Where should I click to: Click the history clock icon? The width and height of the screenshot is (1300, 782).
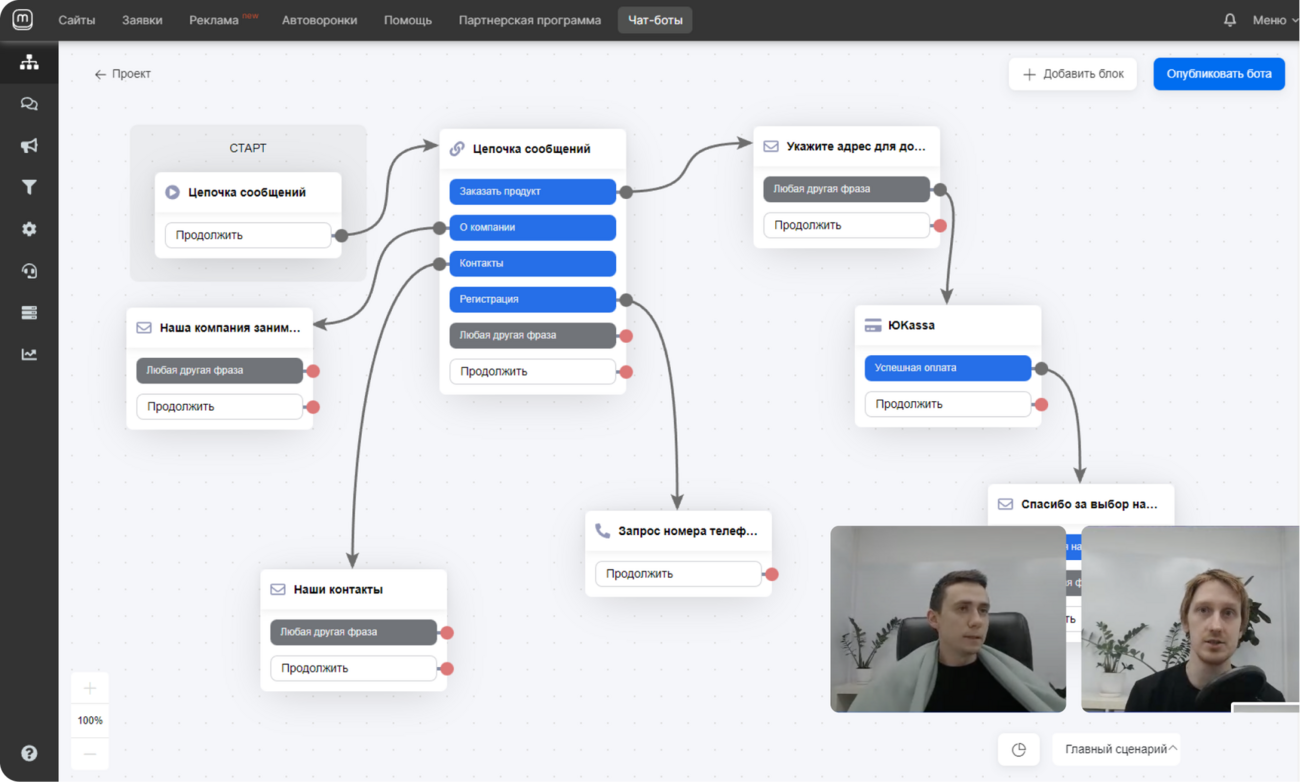pyautogui.click(x=1019, y=749)
